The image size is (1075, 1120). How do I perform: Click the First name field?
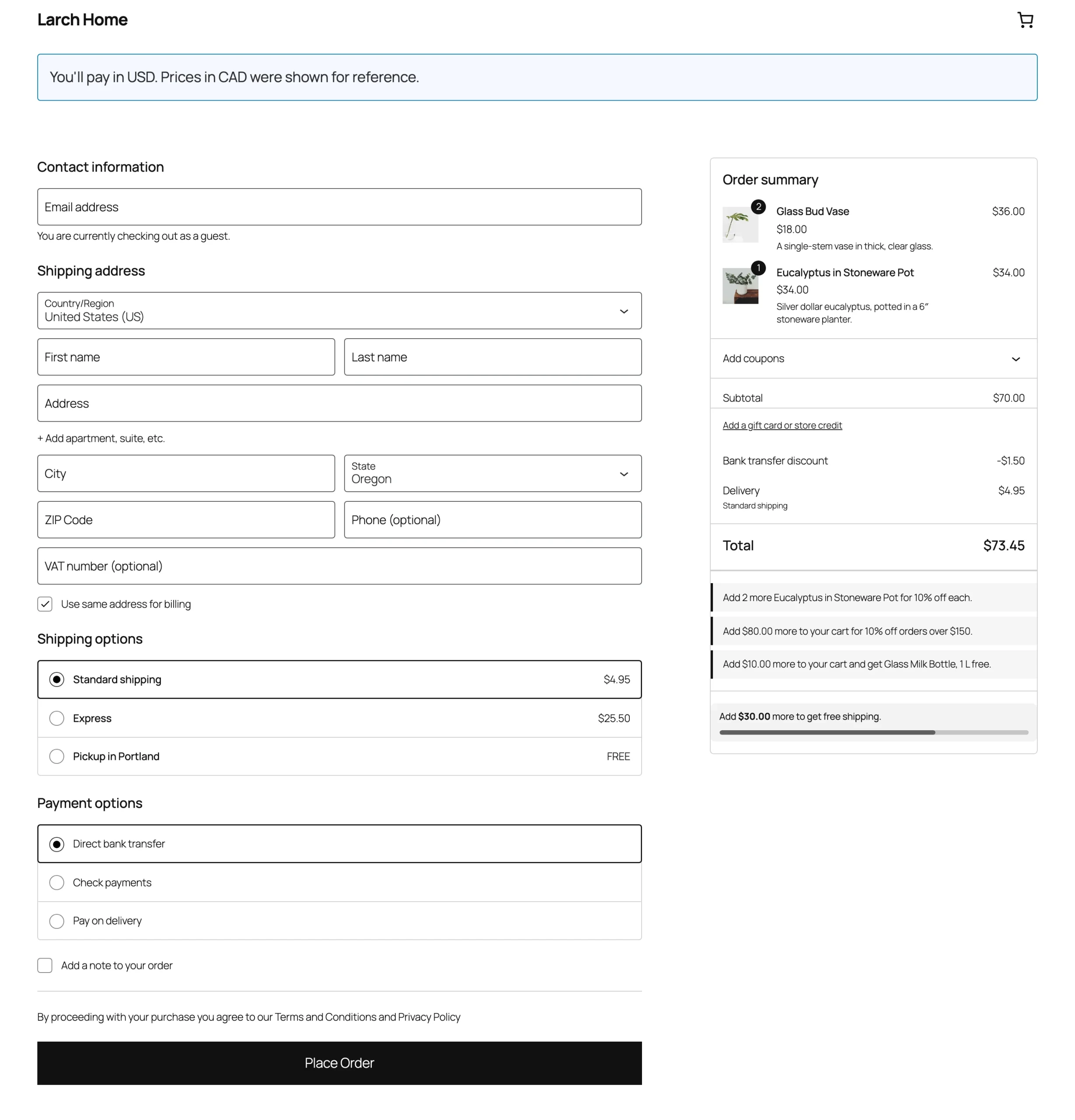[x=186, y=357]
